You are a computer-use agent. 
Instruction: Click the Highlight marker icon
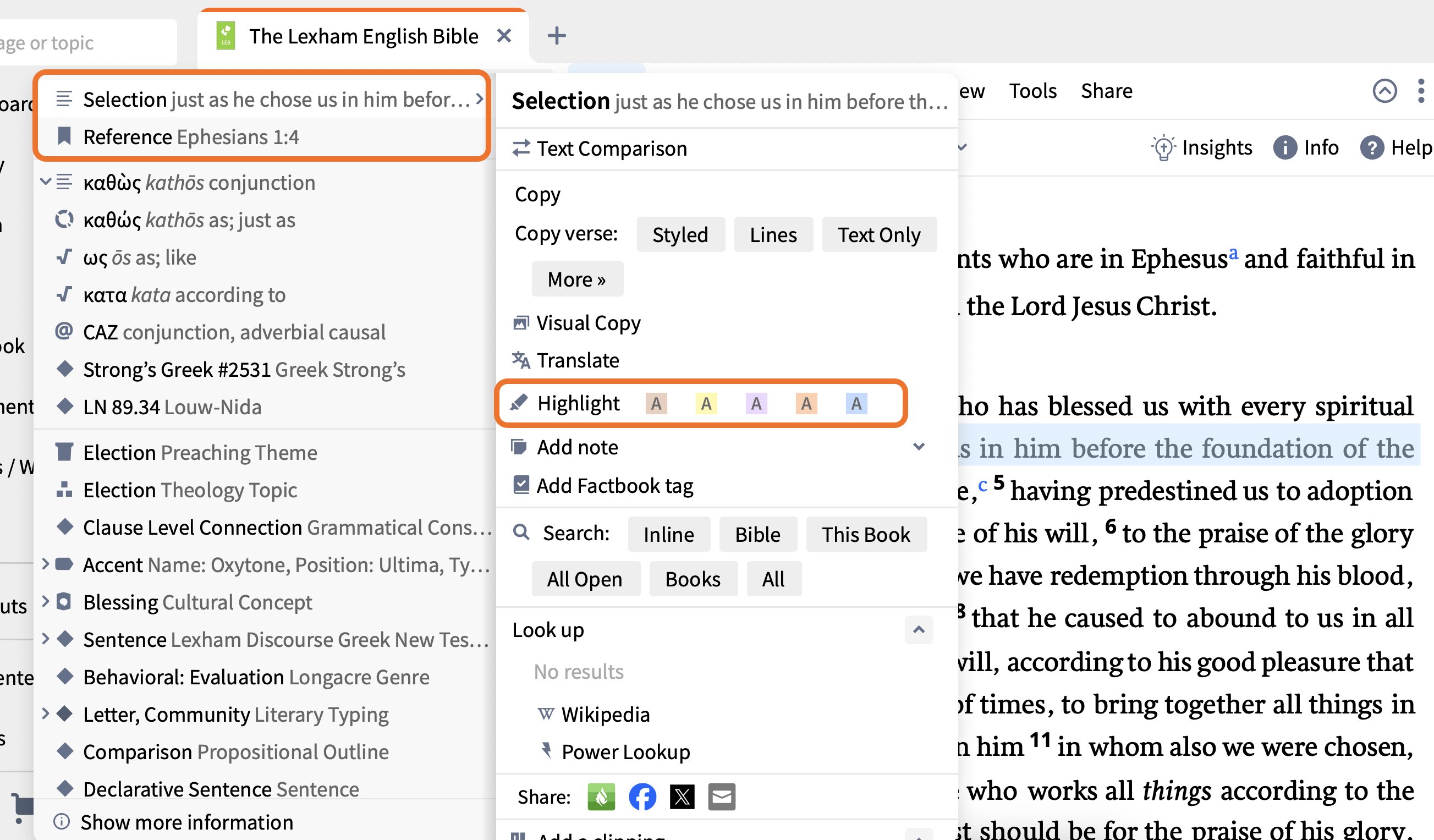click(x=519, y=403)
